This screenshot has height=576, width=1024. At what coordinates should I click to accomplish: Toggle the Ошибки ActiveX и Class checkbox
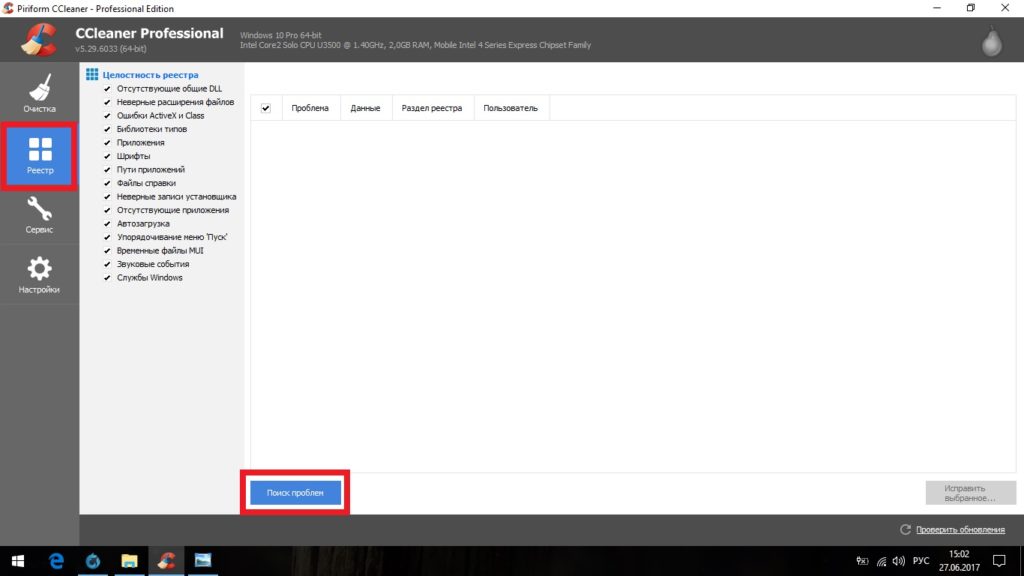point(107,116)
